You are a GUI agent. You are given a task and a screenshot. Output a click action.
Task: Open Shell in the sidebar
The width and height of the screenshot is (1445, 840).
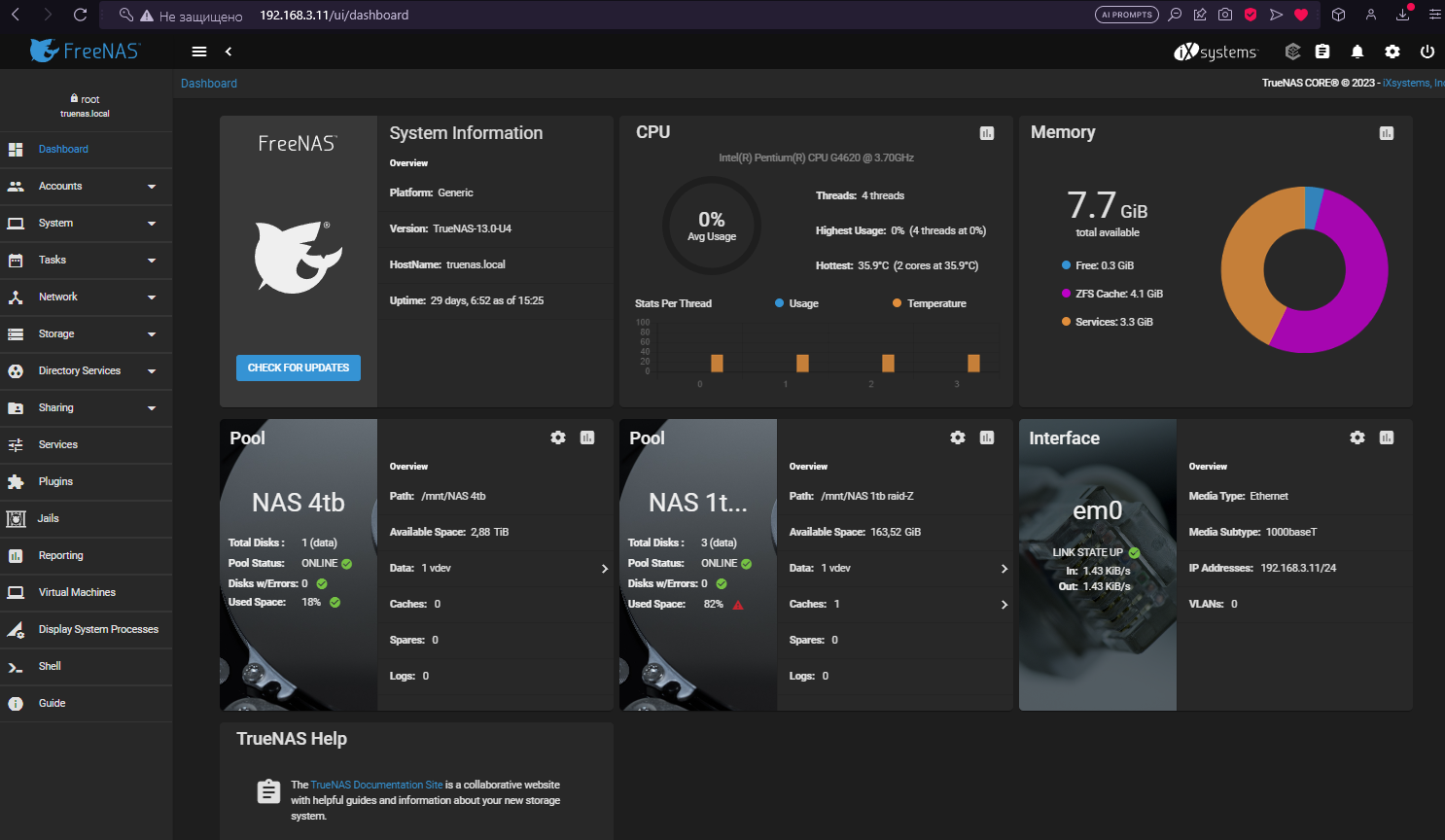click(87, 667)
